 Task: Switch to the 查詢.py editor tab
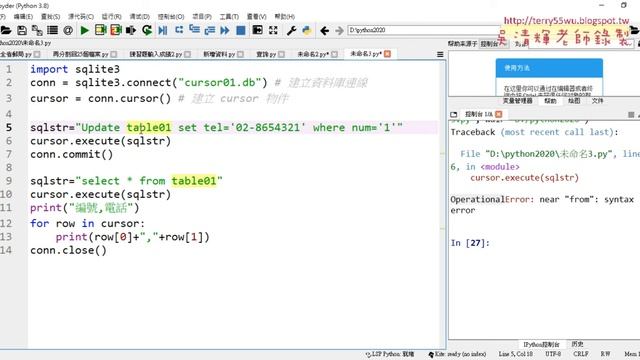tap(266, 54)
